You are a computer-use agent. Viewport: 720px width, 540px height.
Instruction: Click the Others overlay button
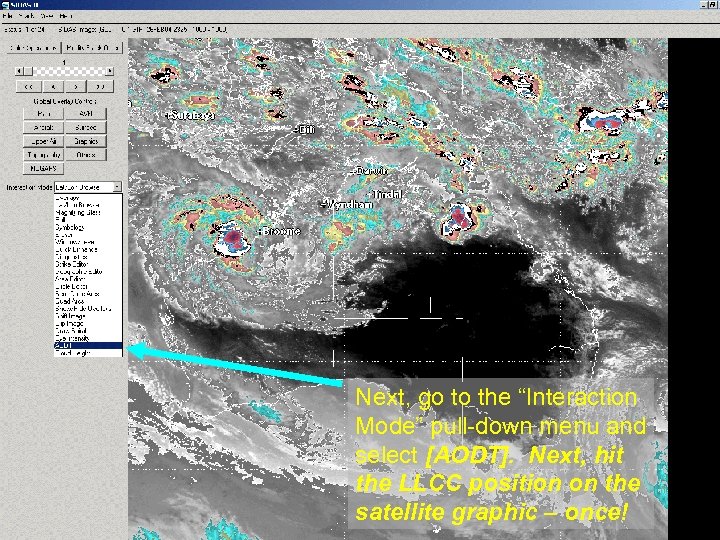point(86,155)
